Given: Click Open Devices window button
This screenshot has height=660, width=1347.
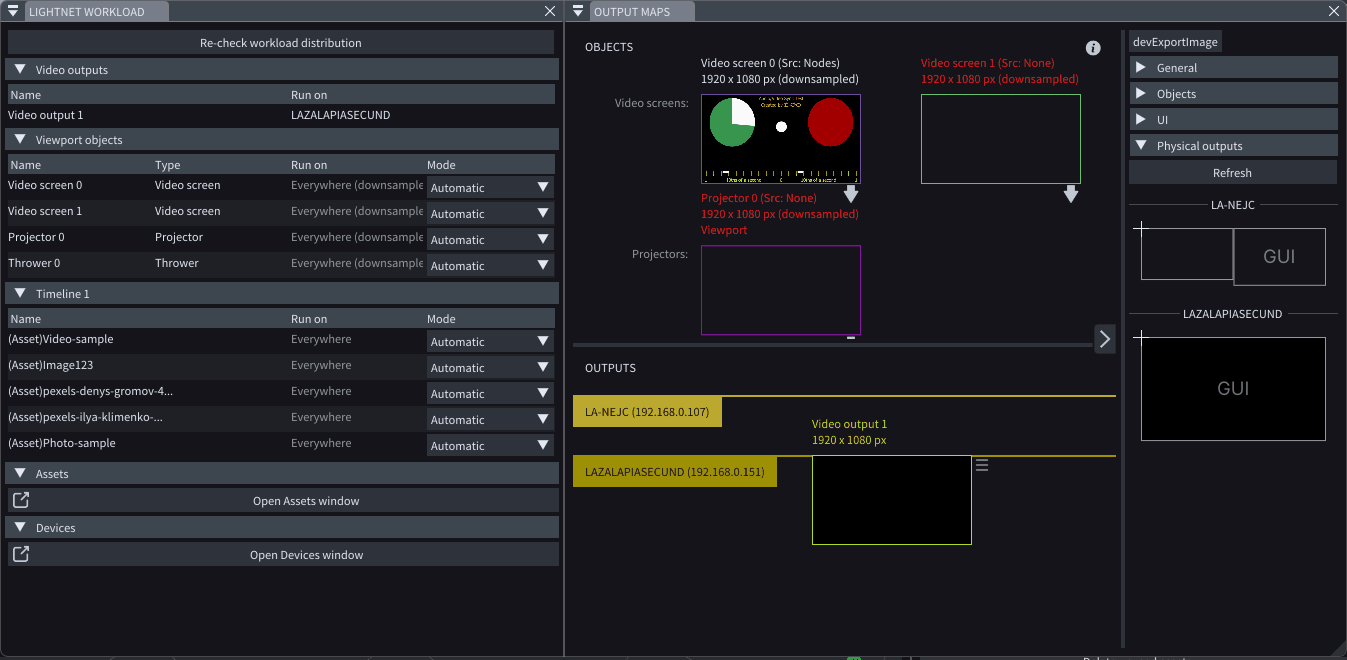Looking at the screenshot, I should [x=306, y=555].
